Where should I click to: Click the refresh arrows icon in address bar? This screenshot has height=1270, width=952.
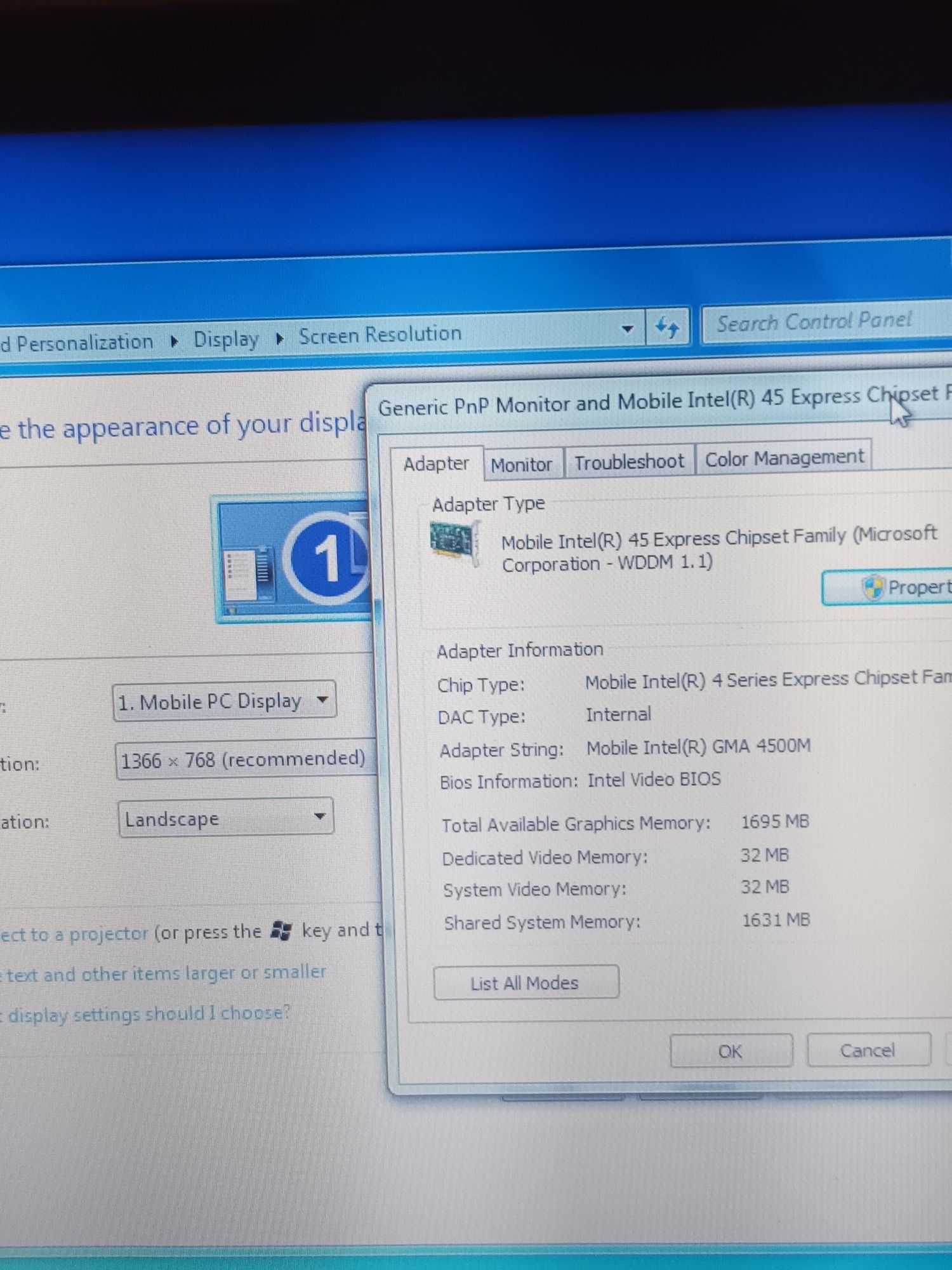coord(667,328)
